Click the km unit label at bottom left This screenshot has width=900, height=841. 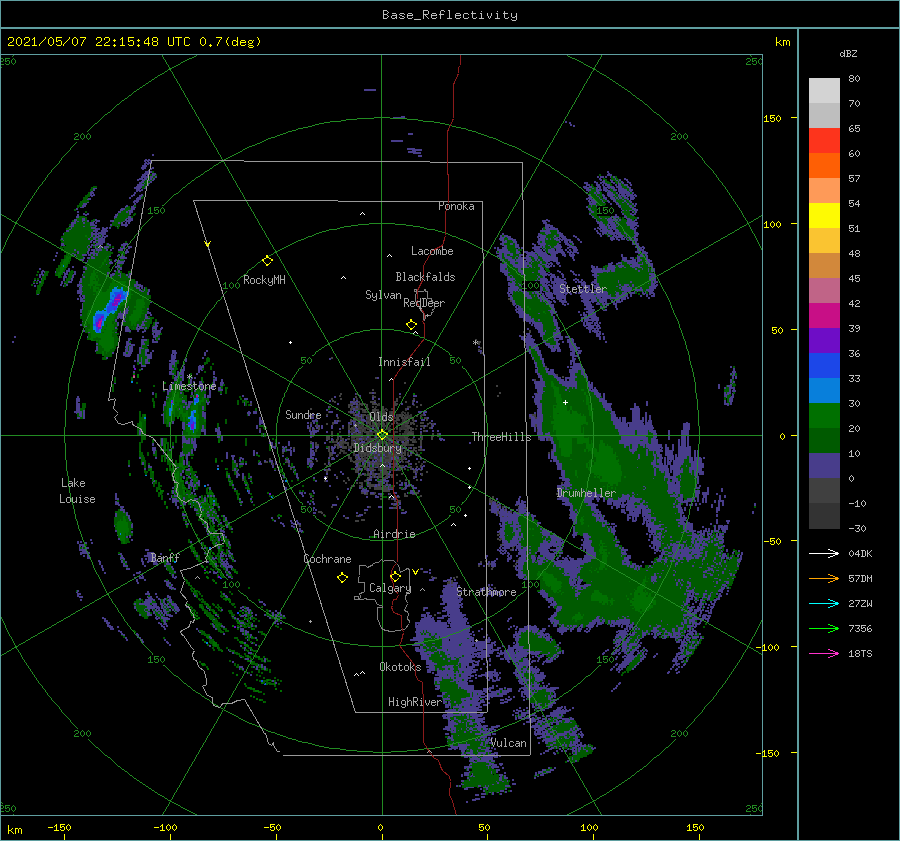(15, 830)
